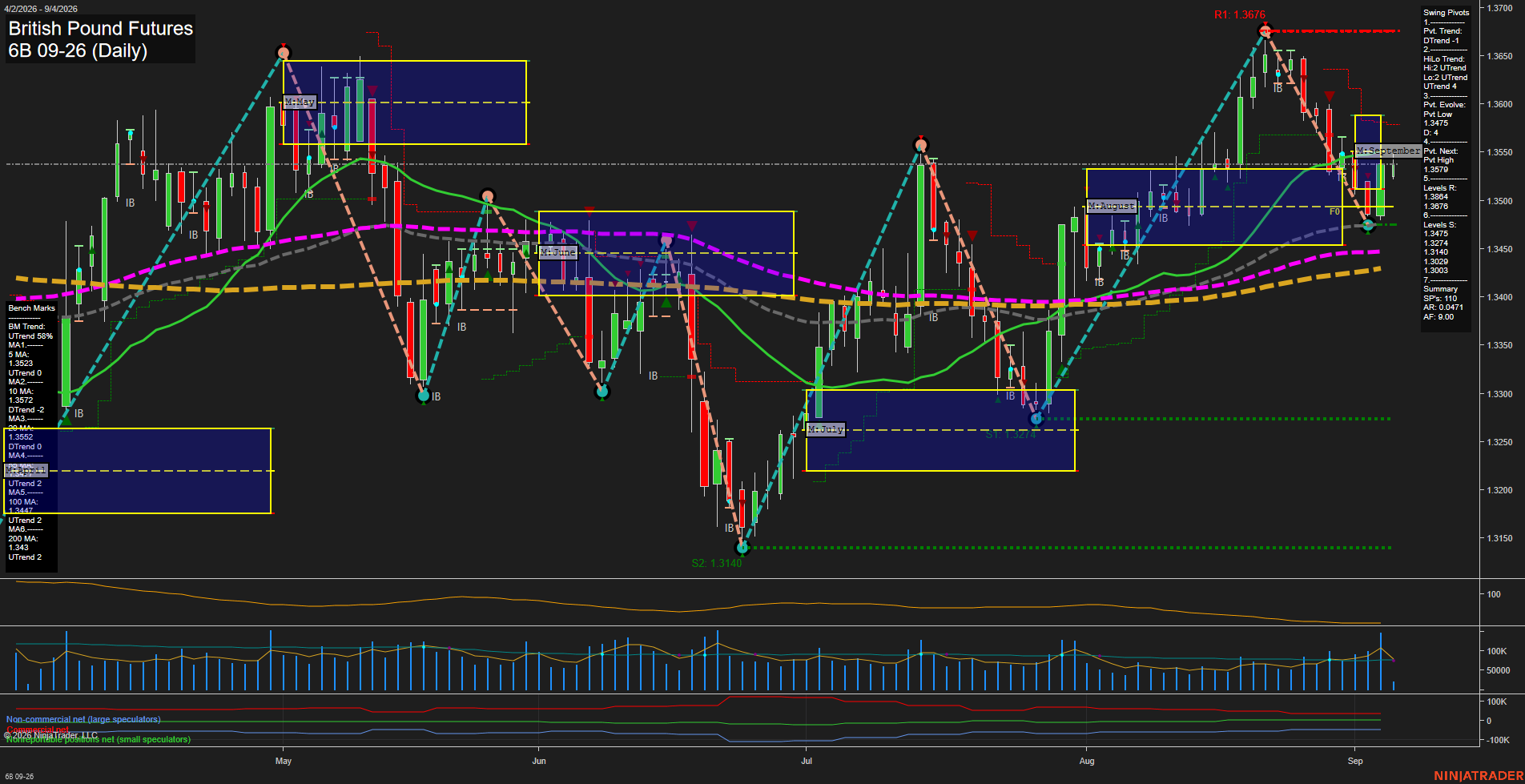Click Nonreportable positions net (small speculators) legend
The height and width of the screenshot is (784, 1525).
99,739
